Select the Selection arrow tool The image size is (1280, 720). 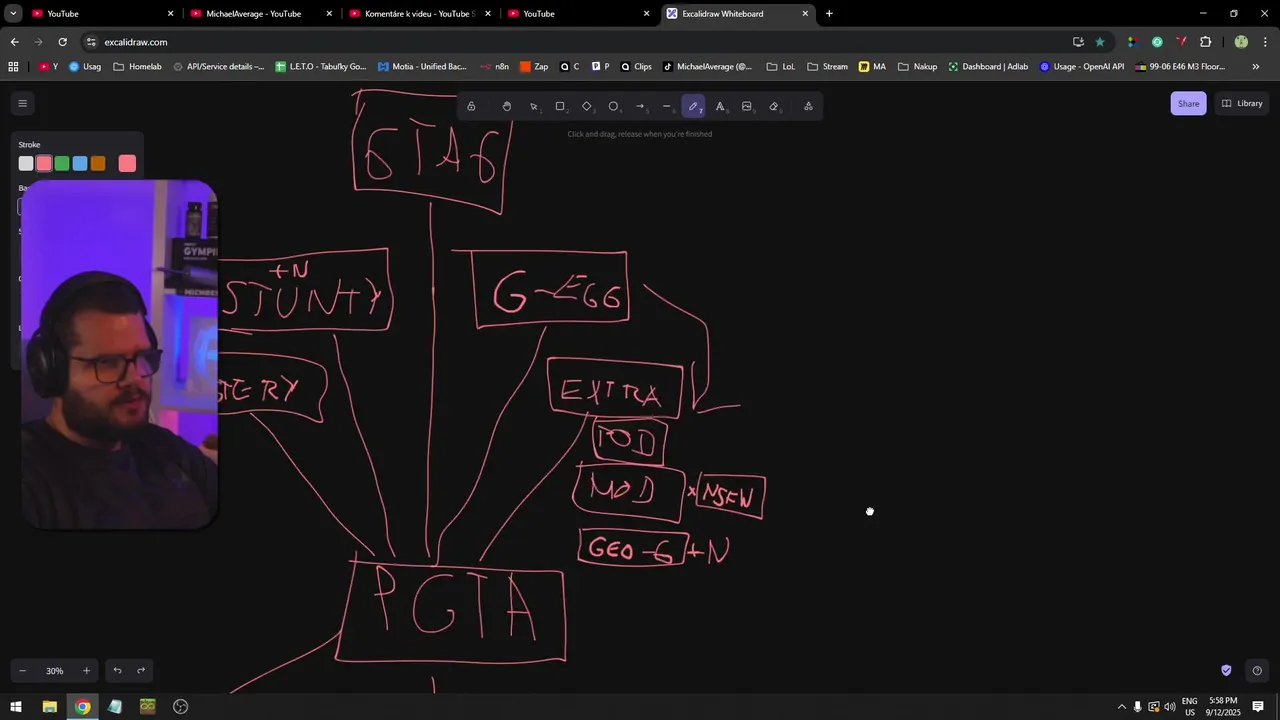(534, 106)
